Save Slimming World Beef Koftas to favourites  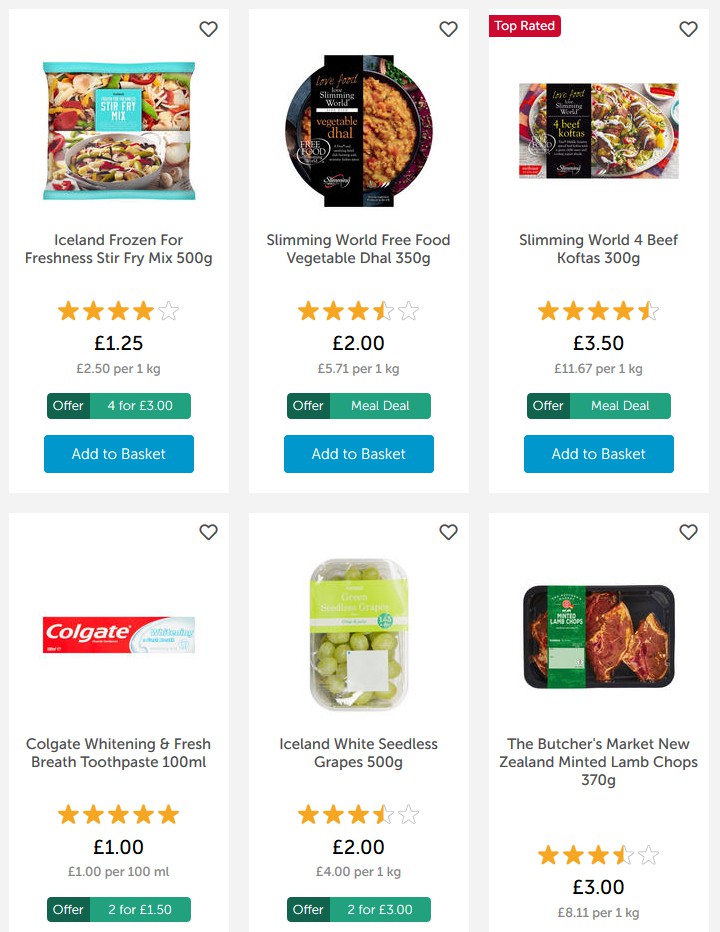(x=688, y=29)
